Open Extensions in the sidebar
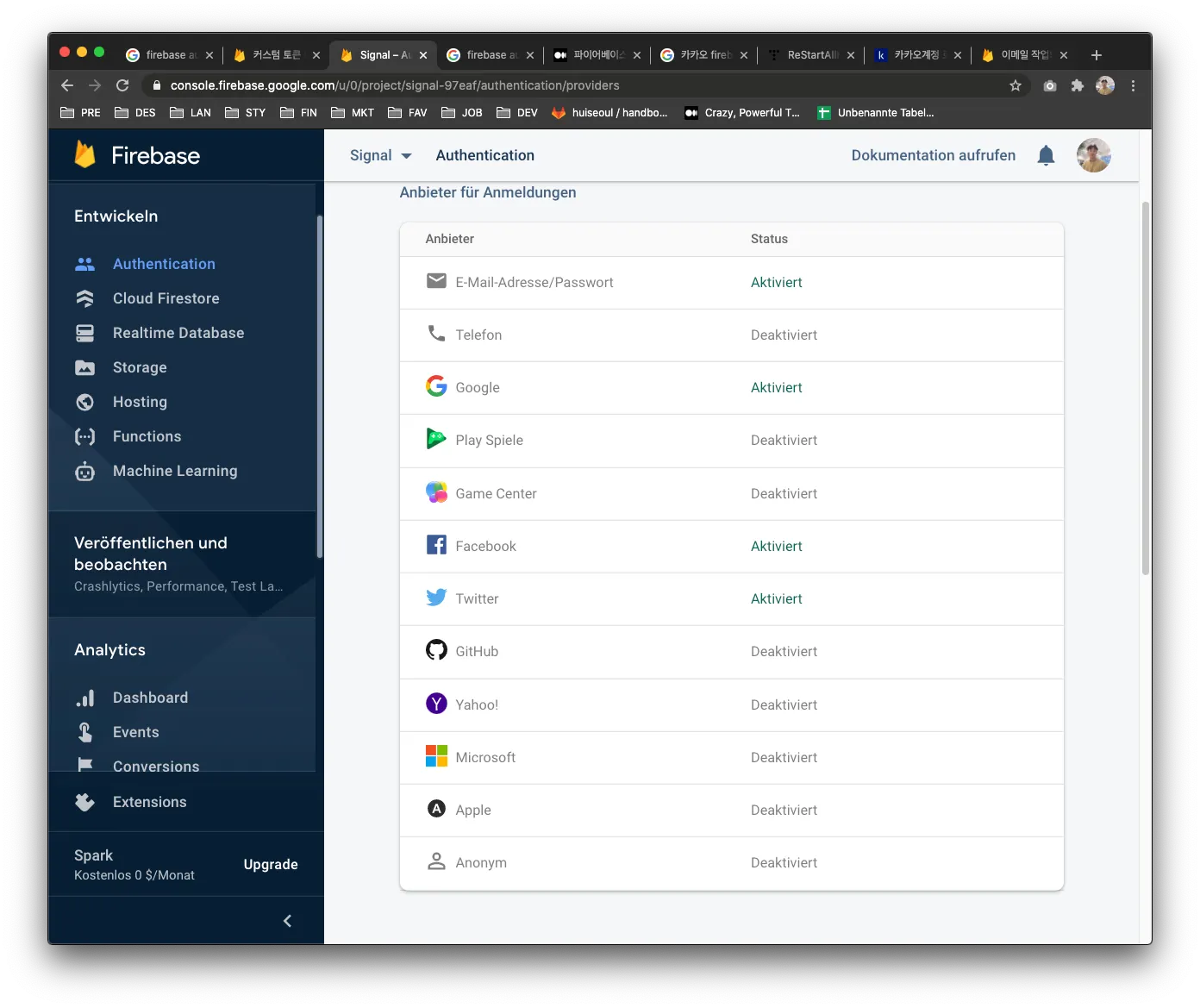 pyautogui.click(x=149, y=802)
